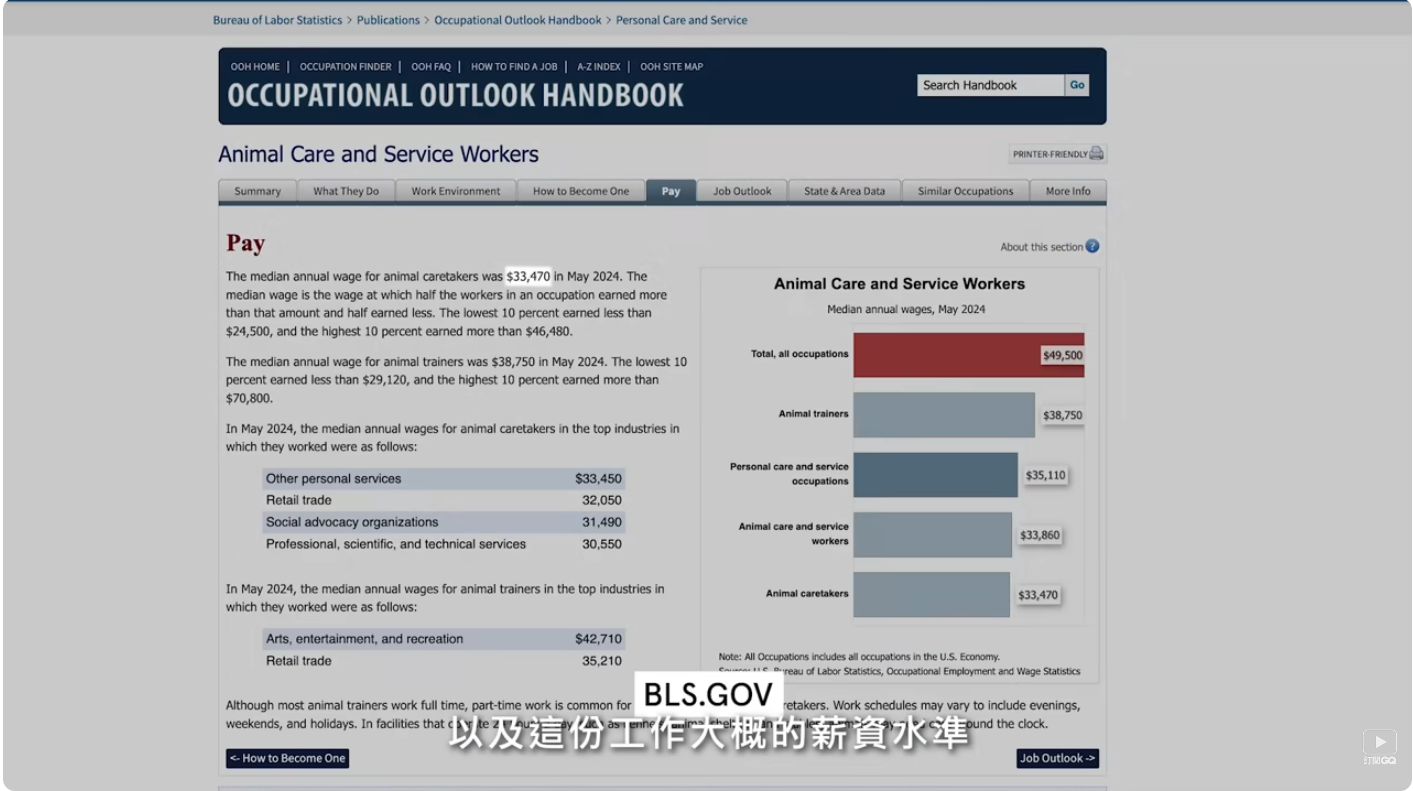Click the About this section help icon

click(1092, 247)
